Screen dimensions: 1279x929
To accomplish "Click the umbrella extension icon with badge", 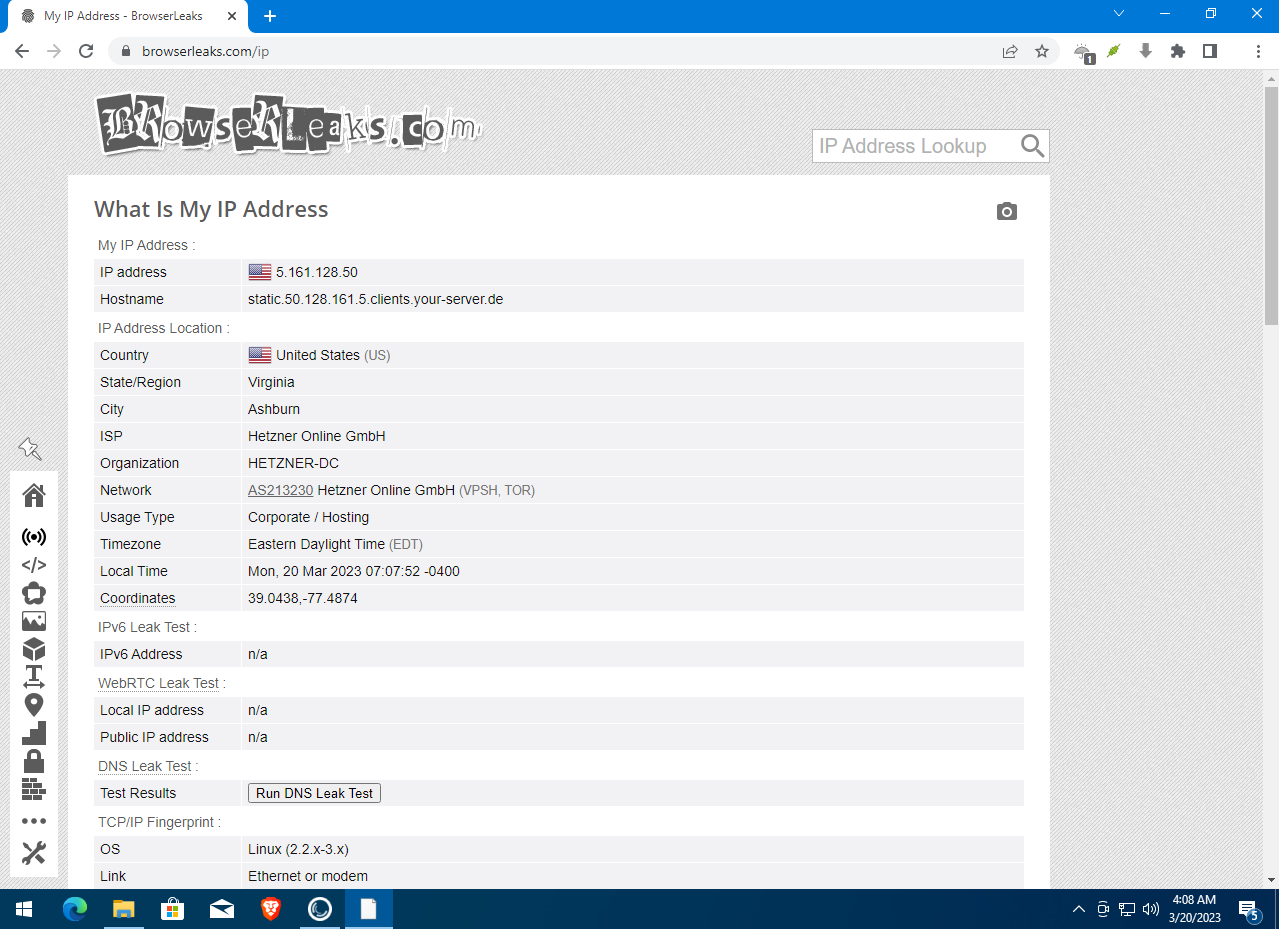I will 1083,52.
